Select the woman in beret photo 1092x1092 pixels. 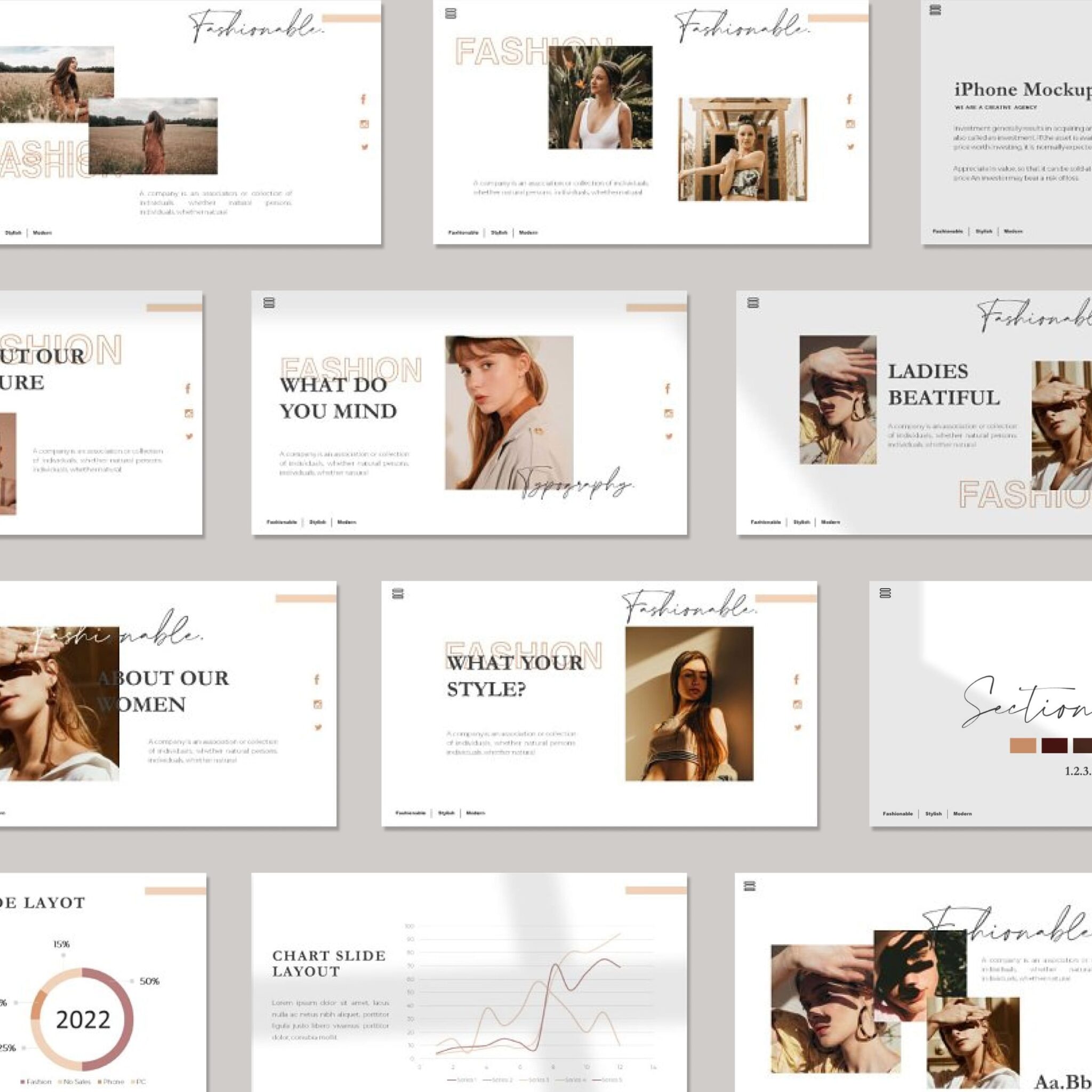pos(509,413)
